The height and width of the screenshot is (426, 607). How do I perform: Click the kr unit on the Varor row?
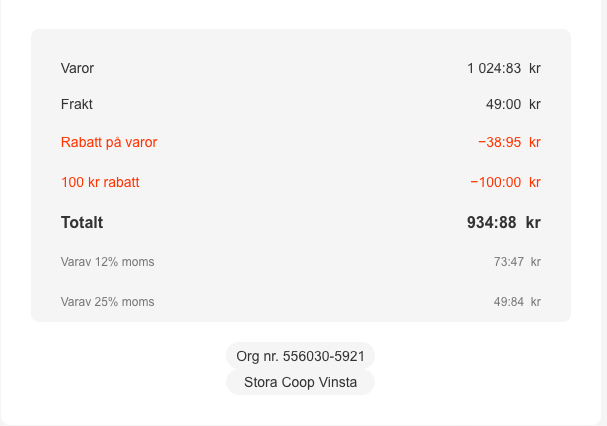pos(535,68)
